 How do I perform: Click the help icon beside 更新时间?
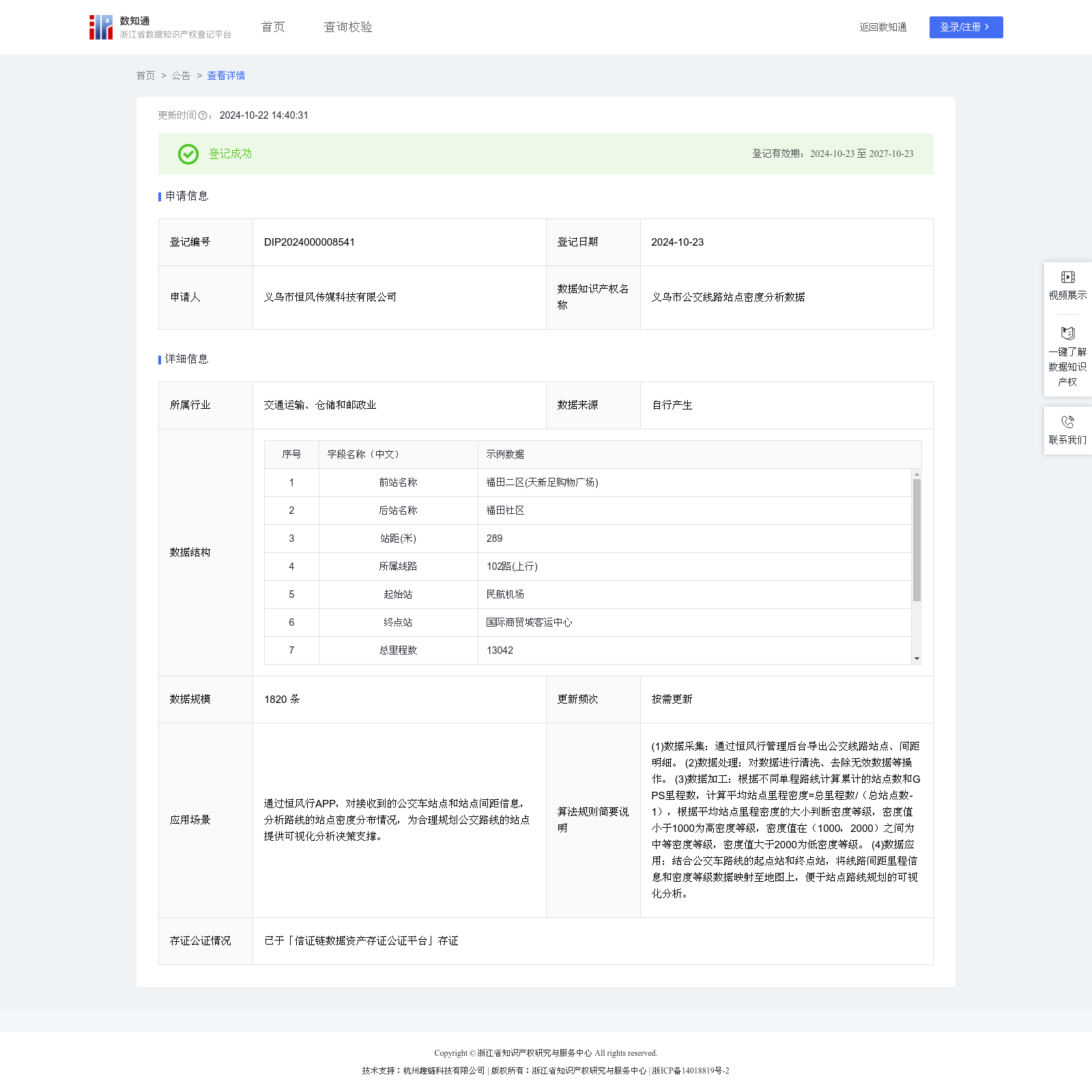tap(203, 116)
